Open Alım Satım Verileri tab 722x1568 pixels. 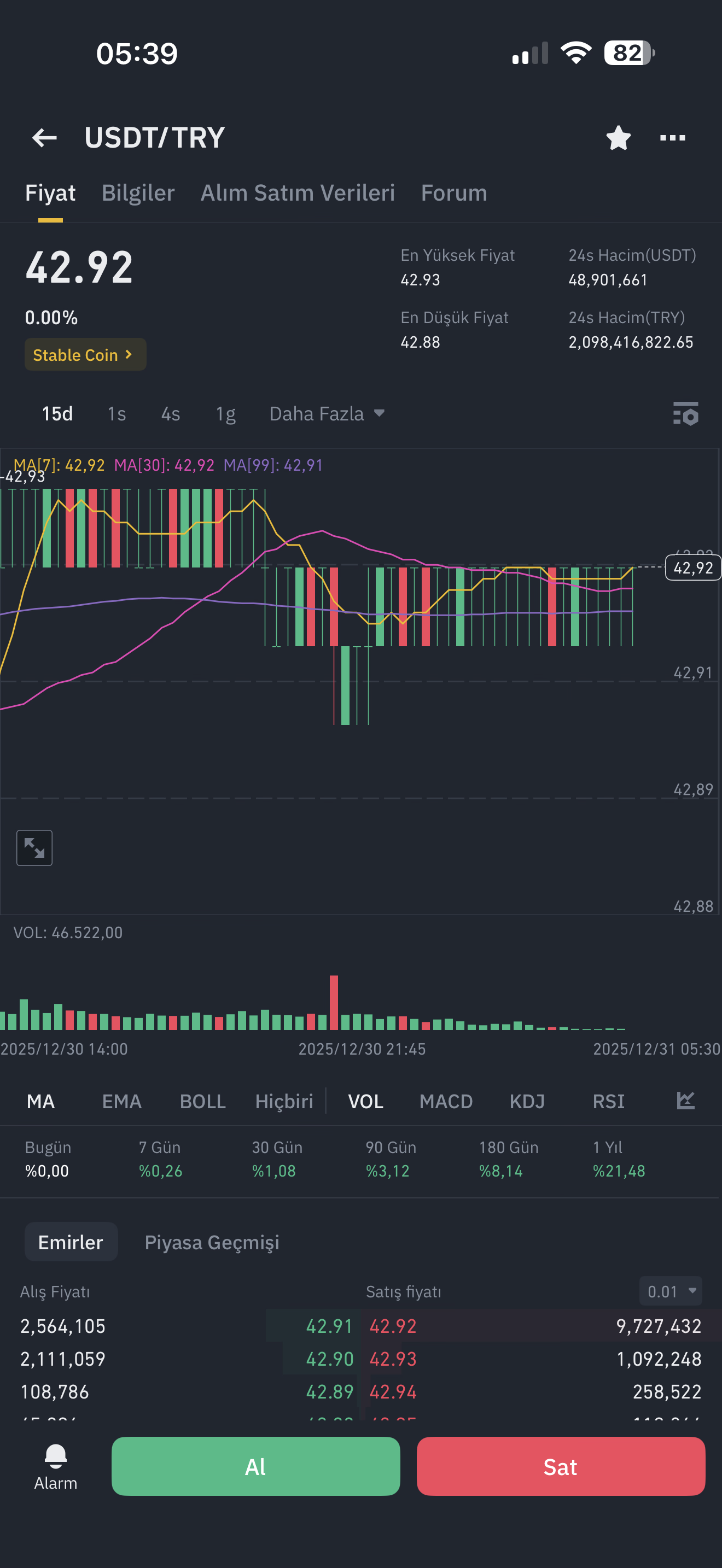click(298, 193)
